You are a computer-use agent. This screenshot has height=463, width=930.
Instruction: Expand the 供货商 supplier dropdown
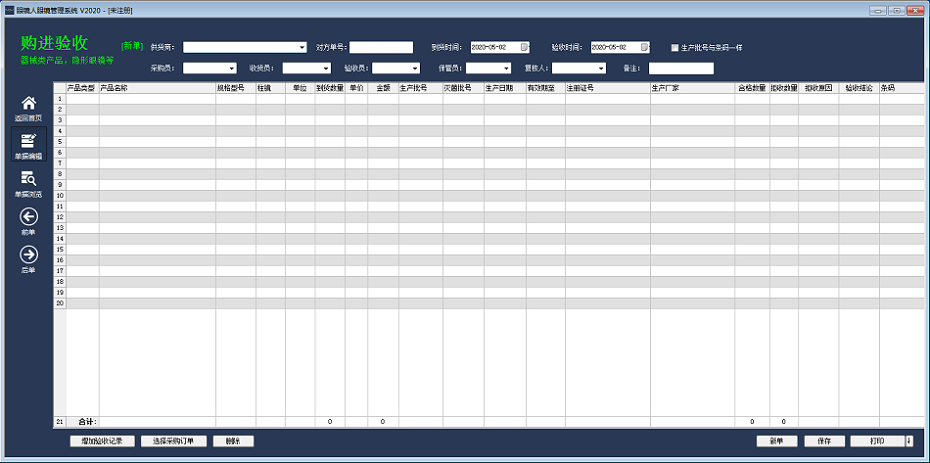(x=302, y=47)
